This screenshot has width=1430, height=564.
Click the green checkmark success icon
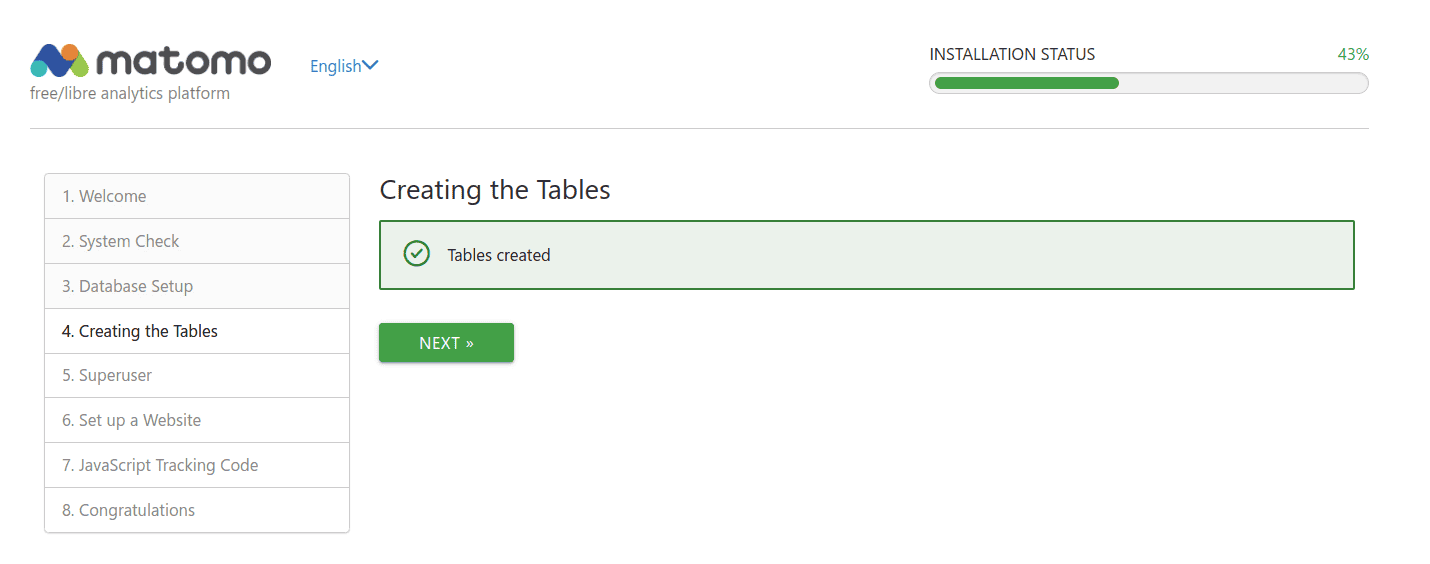tap(416, 254)
